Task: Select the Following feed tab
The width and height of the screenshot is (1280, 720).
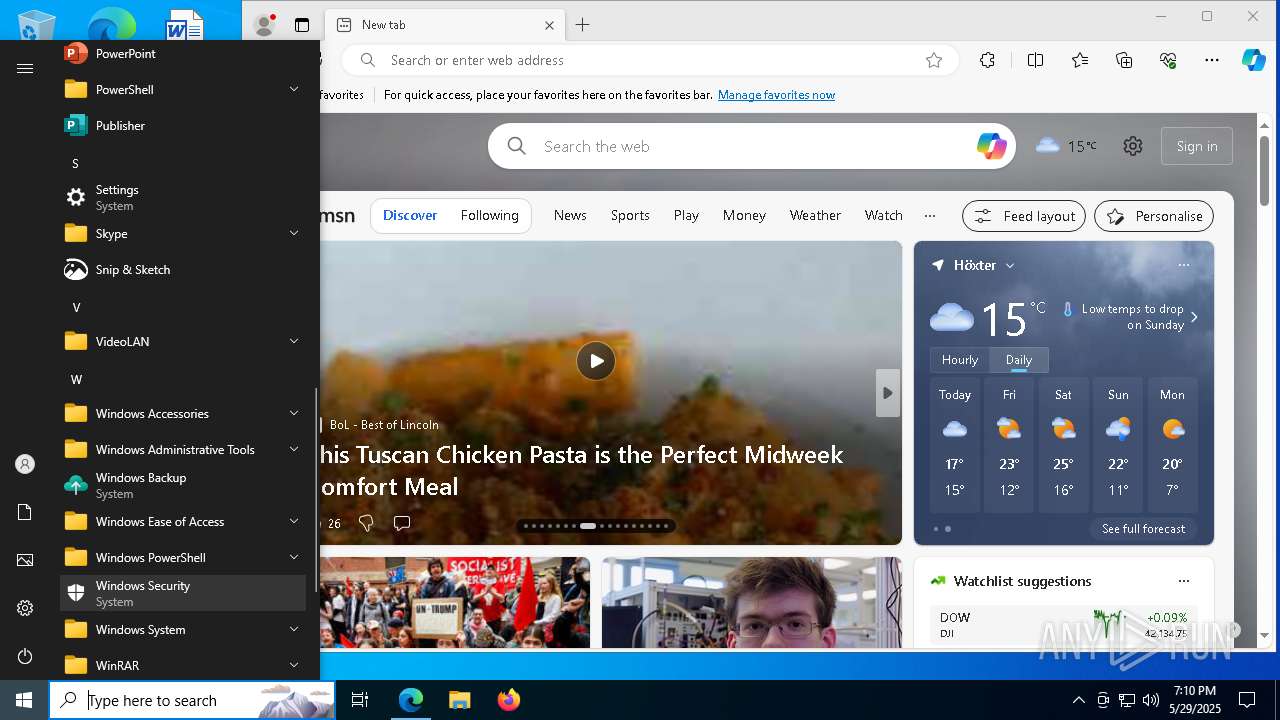Action: (x=490, y=215)
